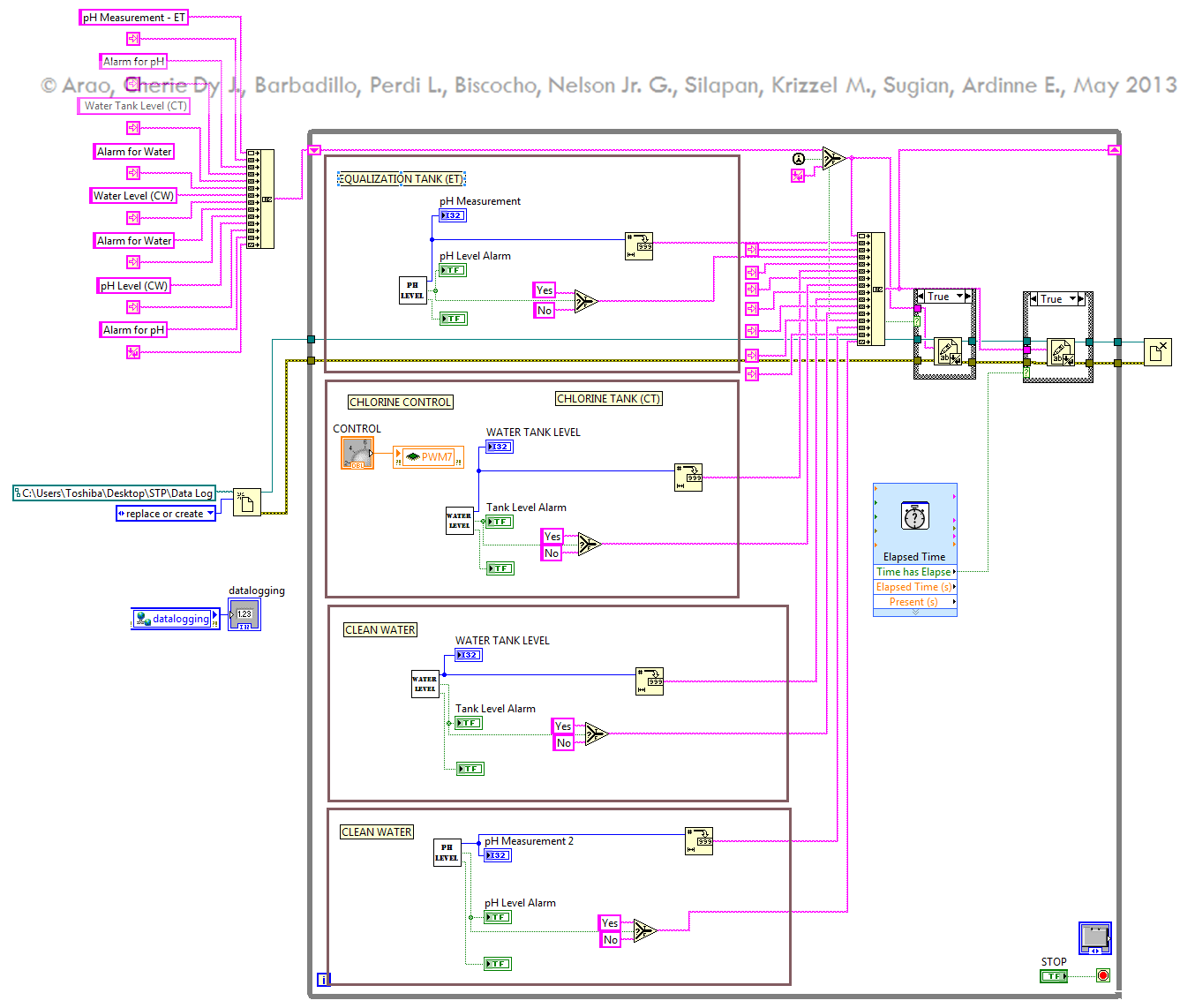
Task: Select the datalogging shared variable node
Action: 175,619
